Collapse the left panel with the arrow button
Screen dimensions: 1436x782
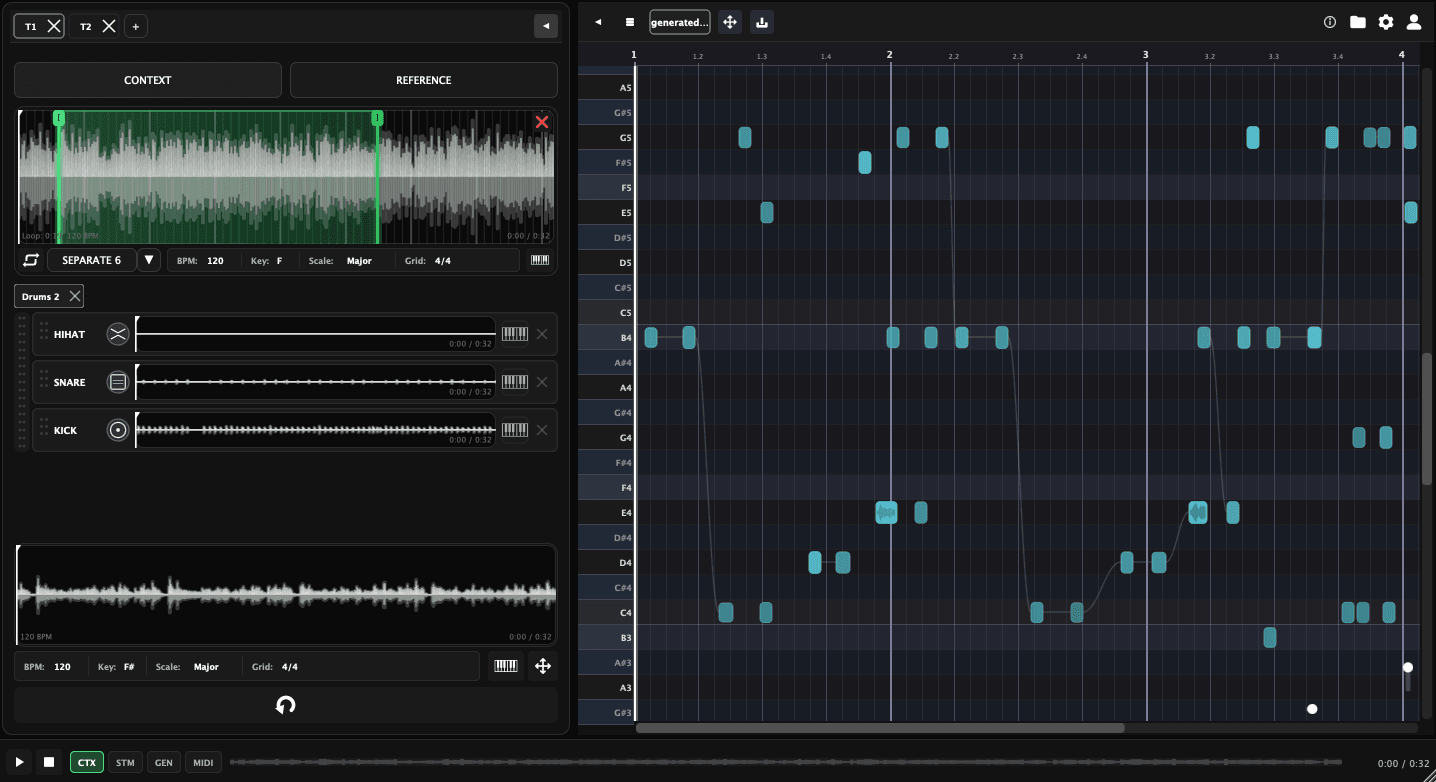(546, 26)
